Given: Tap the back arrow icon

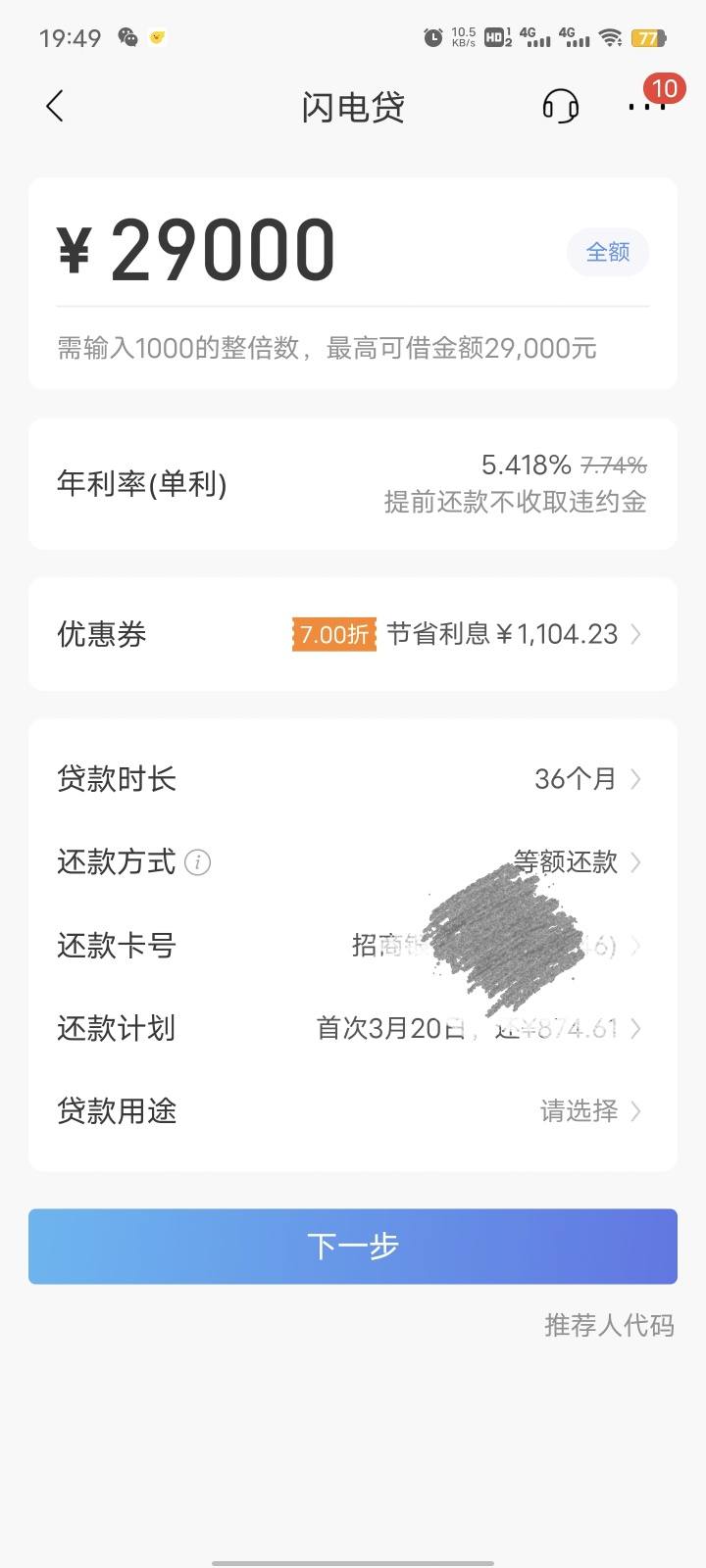Looking at the screenshot, I should click(55, 106).
